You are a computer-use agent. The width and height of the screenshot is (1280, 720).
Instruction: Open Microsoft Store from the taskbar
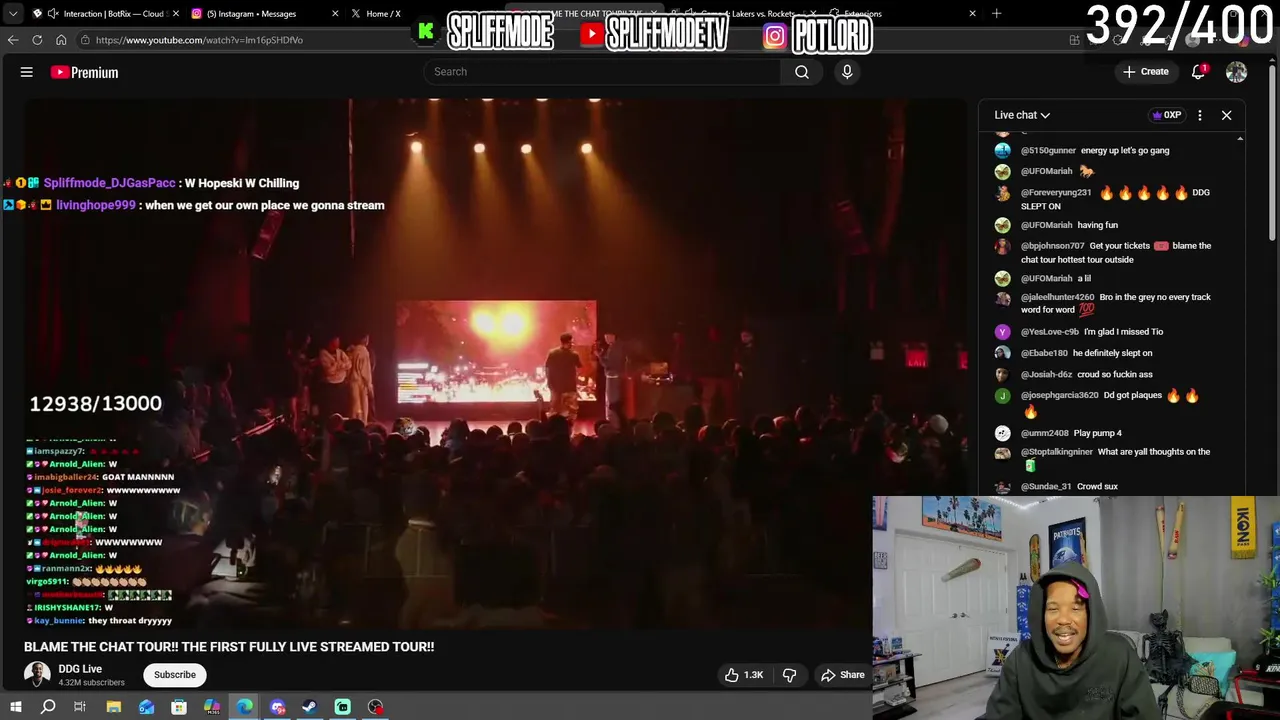179,707
